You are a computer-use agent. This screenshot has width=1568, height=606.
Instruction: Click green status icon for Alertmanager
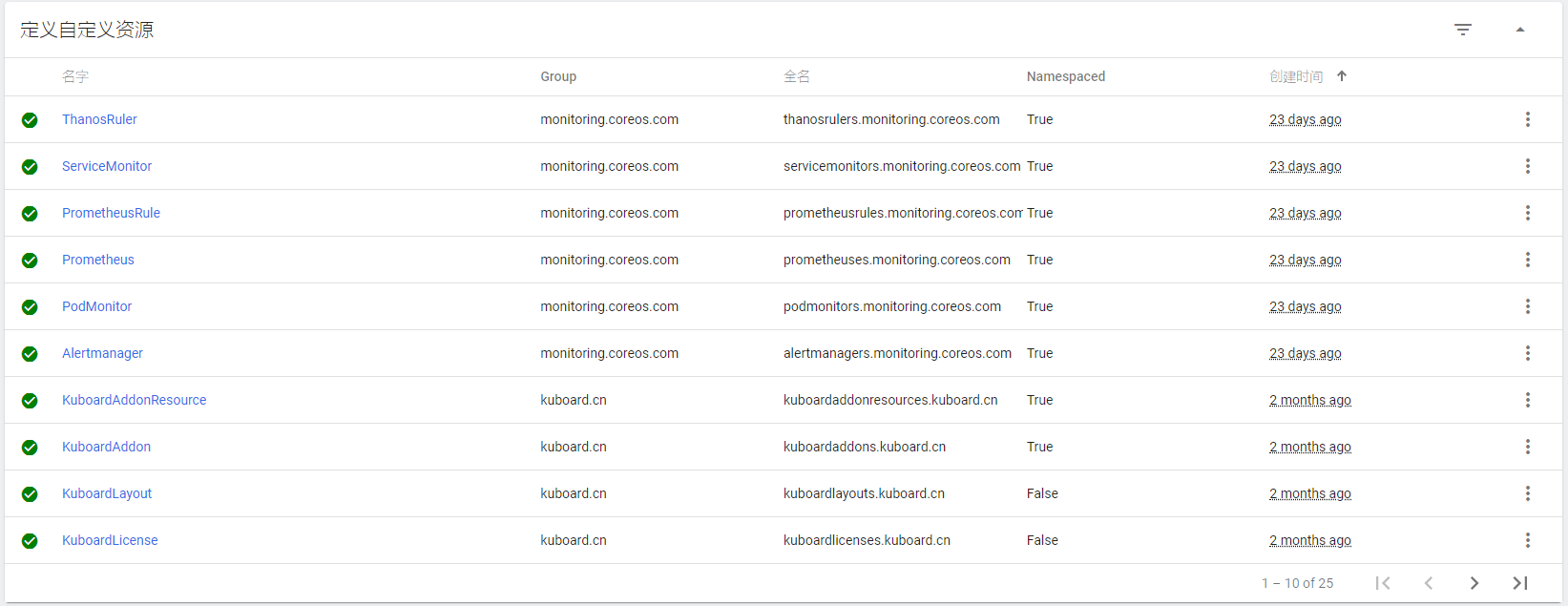point(30,354)
